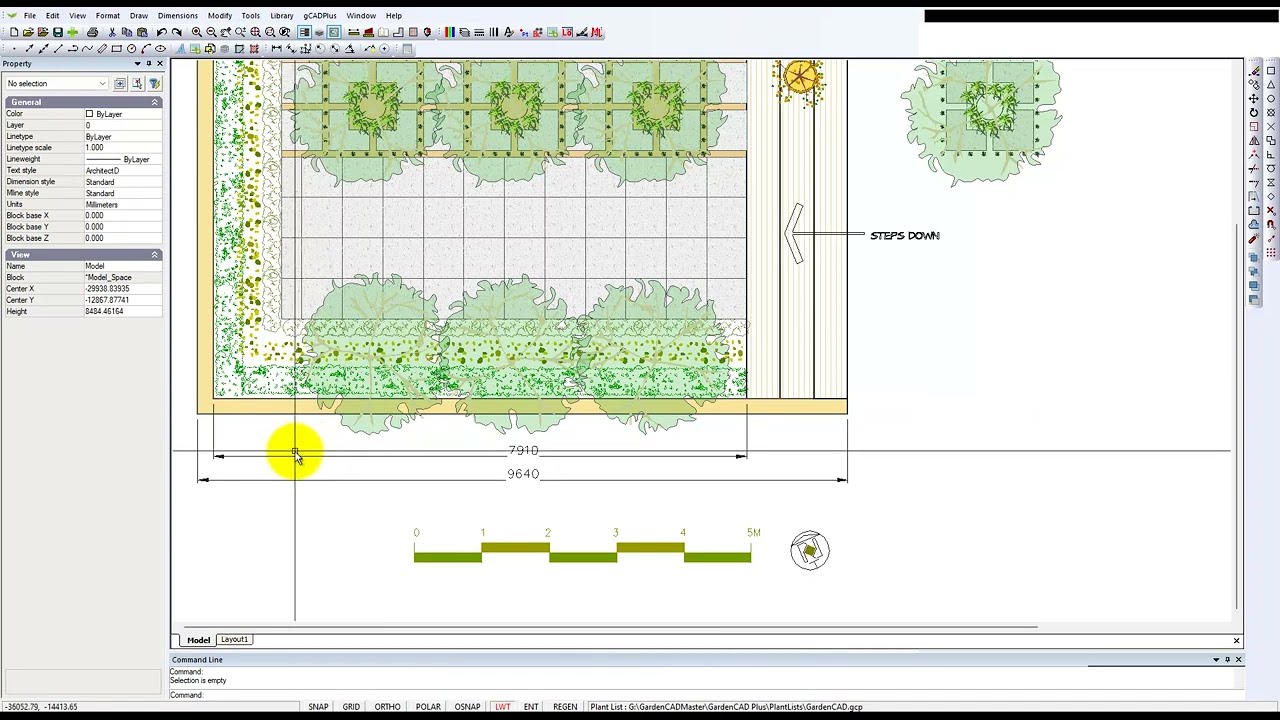The height and width of the screenshot is (720, 1280).
Task: Toggle POLAR mode in status bar
Action: click(428, 707)
